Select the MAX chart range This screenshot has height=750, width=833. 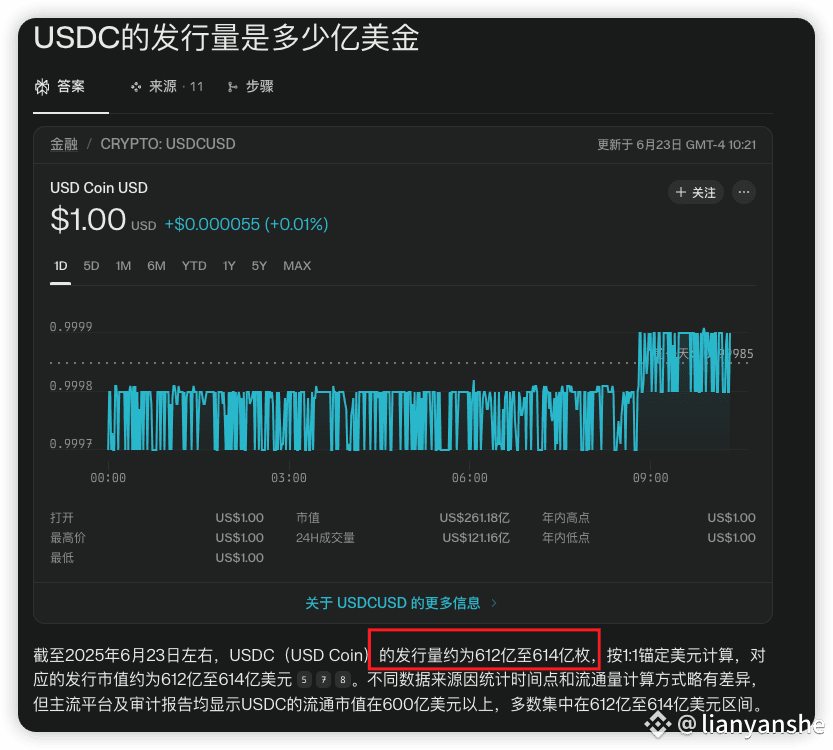pyautogui.click(x=297, y=266)
